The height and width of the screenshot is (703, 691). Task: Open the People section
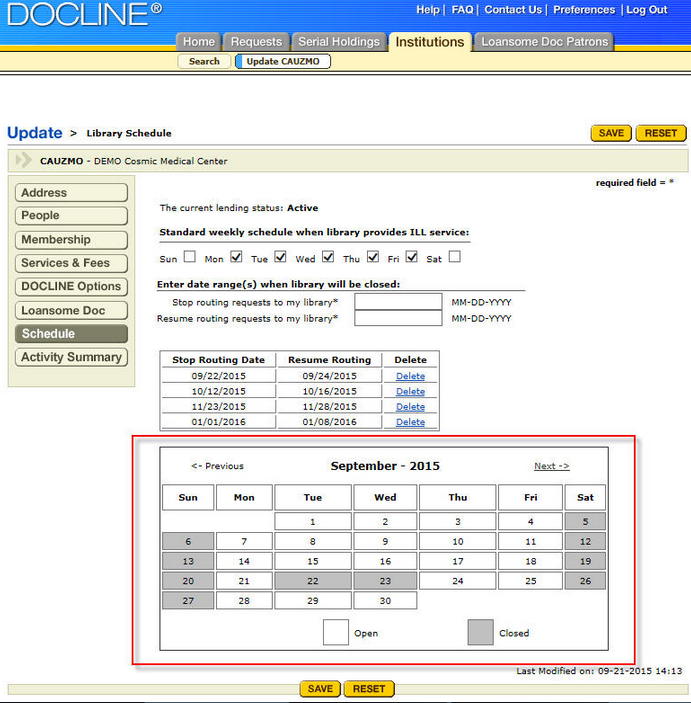71,216
